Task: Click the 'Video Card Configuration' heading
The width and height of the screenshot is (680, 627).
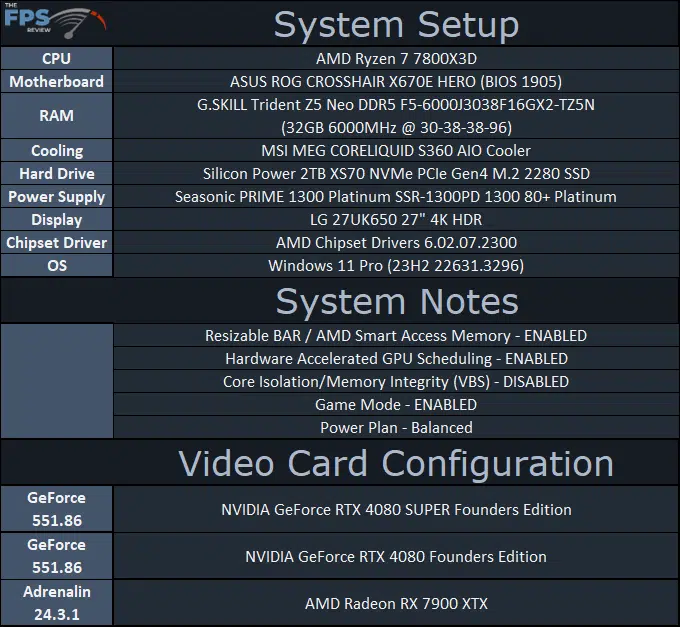Action: pyautogui.click(x=396, y=464)
